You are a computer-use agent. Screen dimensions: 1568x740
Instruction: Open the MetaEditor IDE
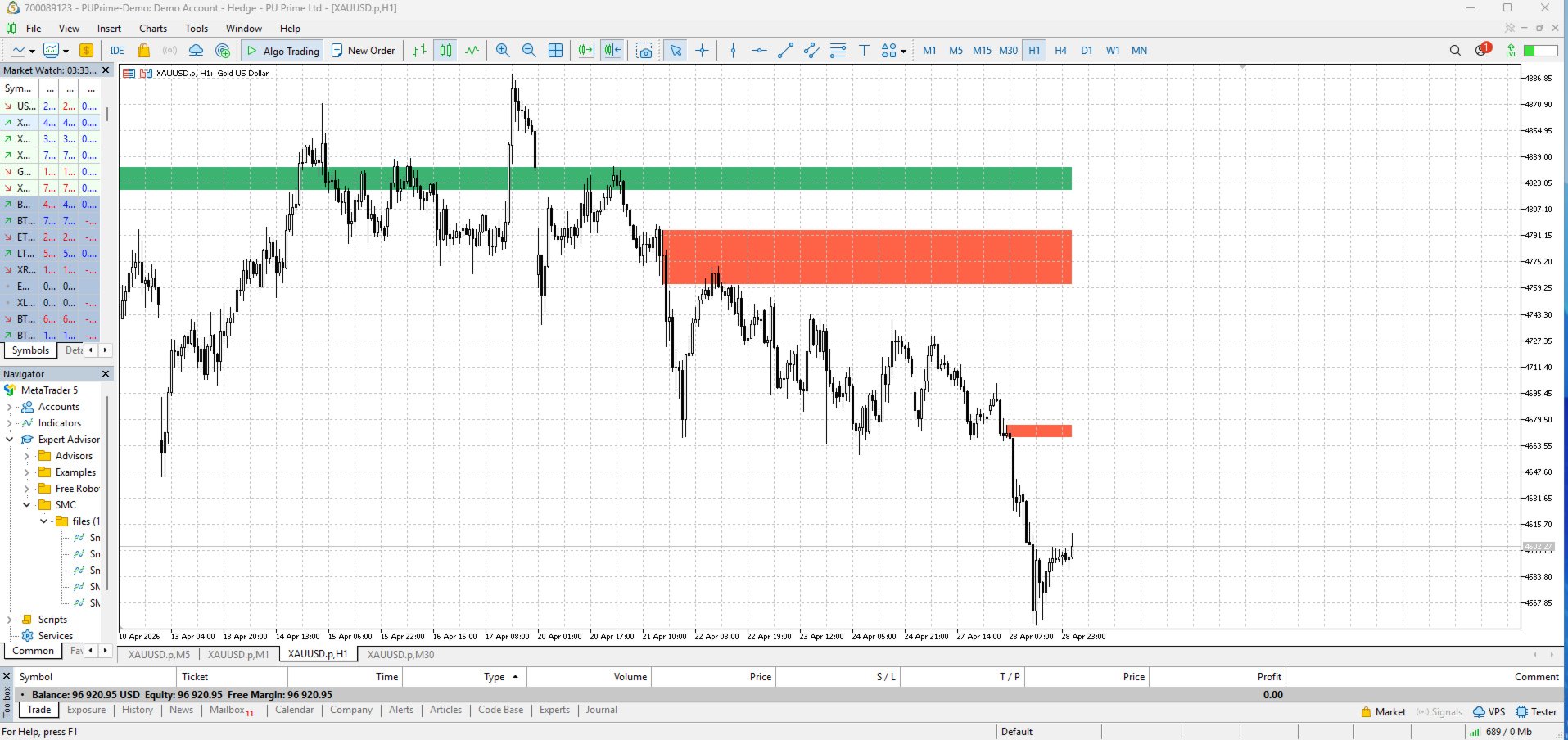(x=117, y=51)
